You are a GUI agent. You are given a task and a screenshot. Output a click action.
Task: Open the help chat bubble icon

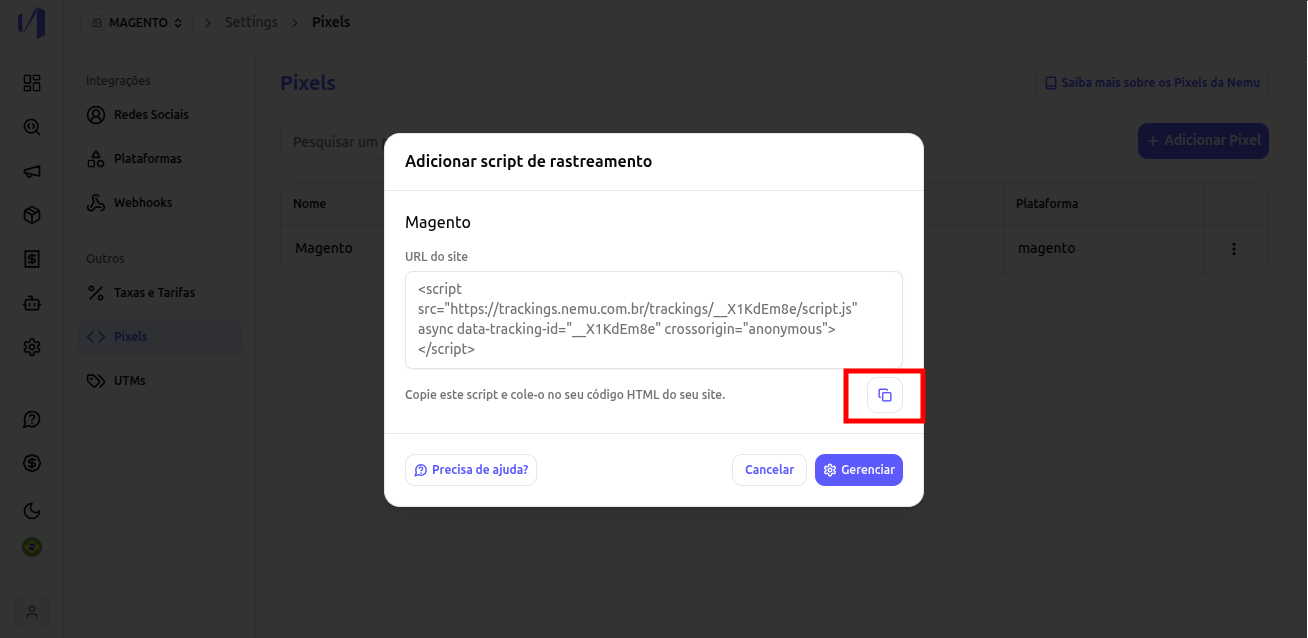tap(32, 419)
